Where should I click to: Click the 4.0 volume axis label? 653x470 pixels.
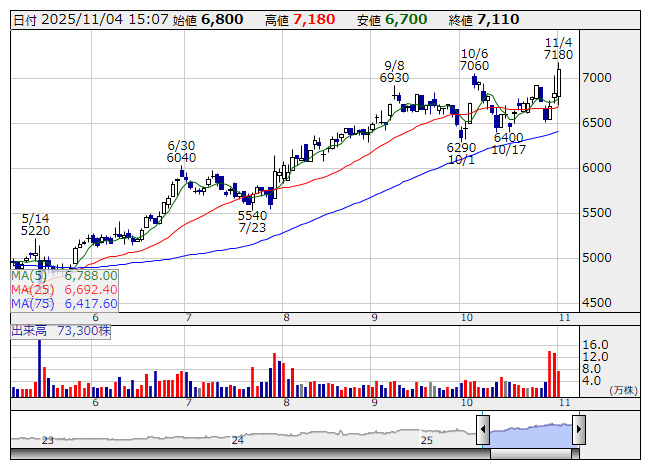click(x=591, y=381)
